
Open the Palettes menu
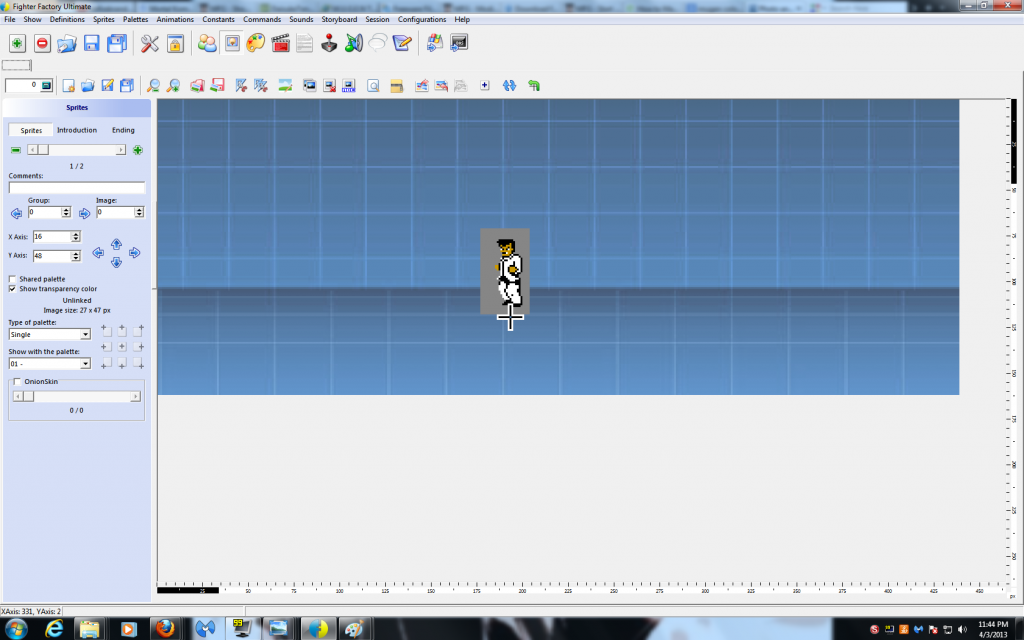coord(134,19)
